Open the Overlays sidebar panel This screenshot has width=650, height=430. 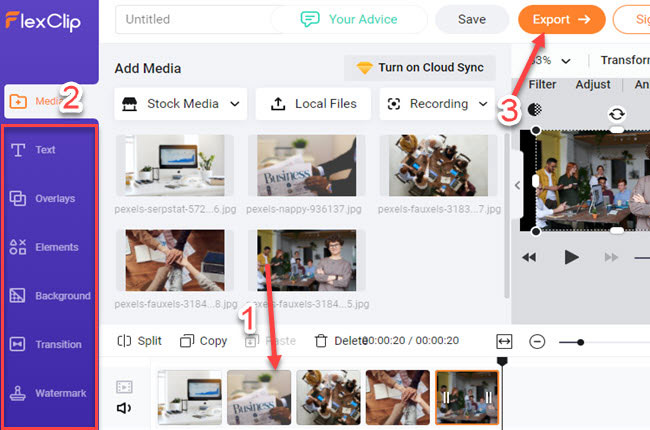tap(42, 199)
